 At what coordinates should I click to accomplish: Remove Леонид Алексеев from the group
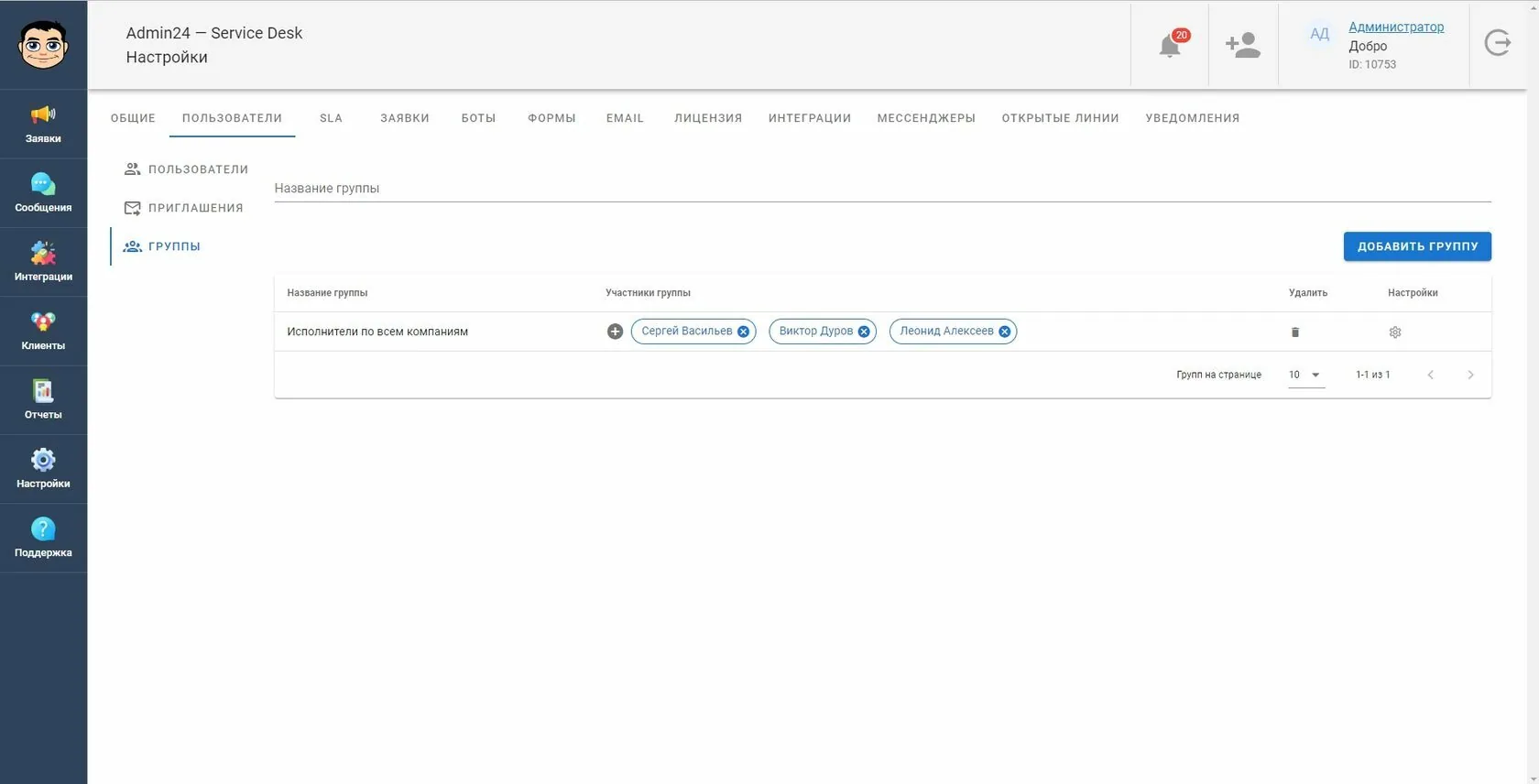coord(1005,332)
